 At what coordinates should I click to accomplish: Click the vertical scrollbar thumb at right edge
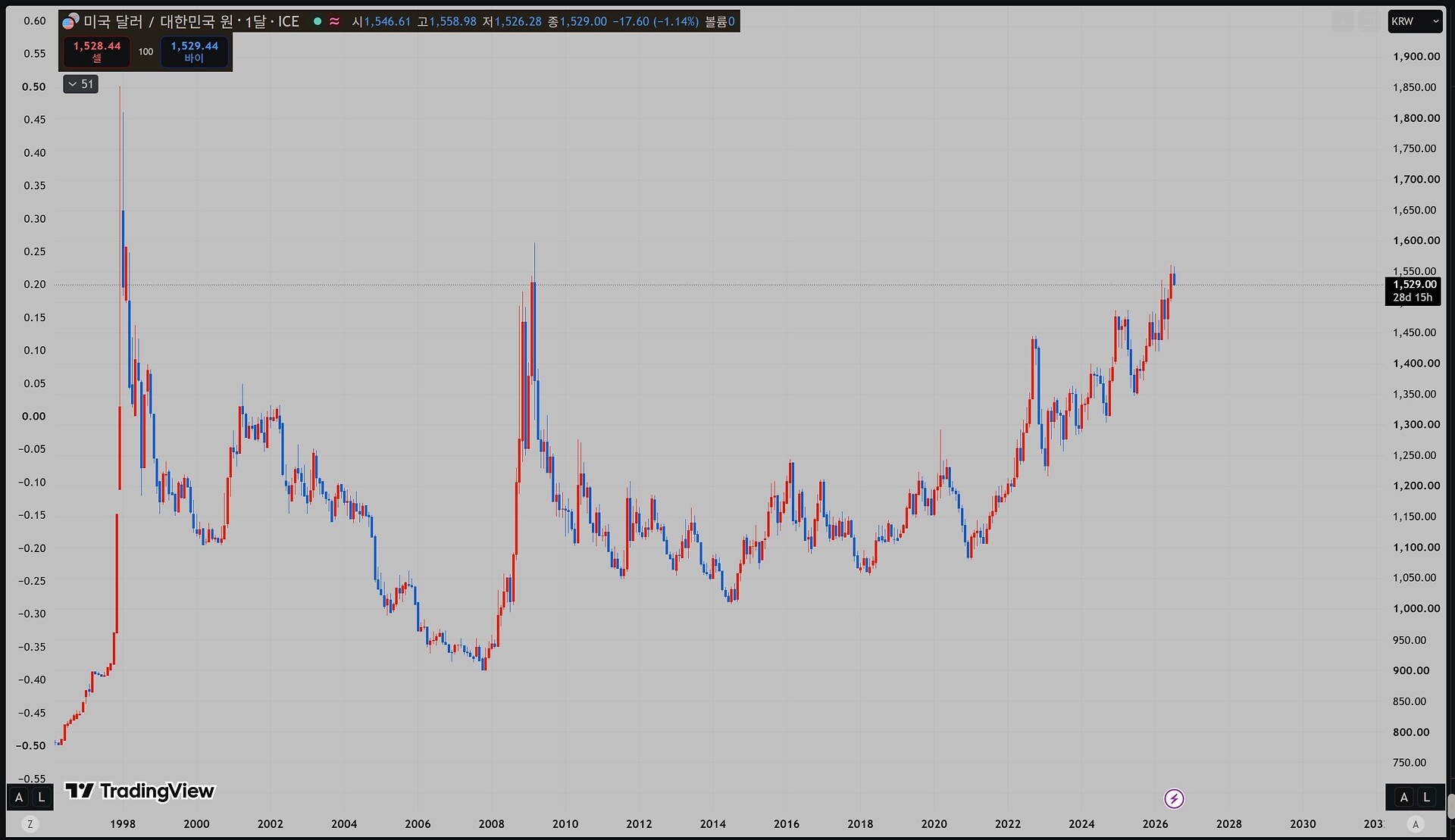coord(1450,807)
